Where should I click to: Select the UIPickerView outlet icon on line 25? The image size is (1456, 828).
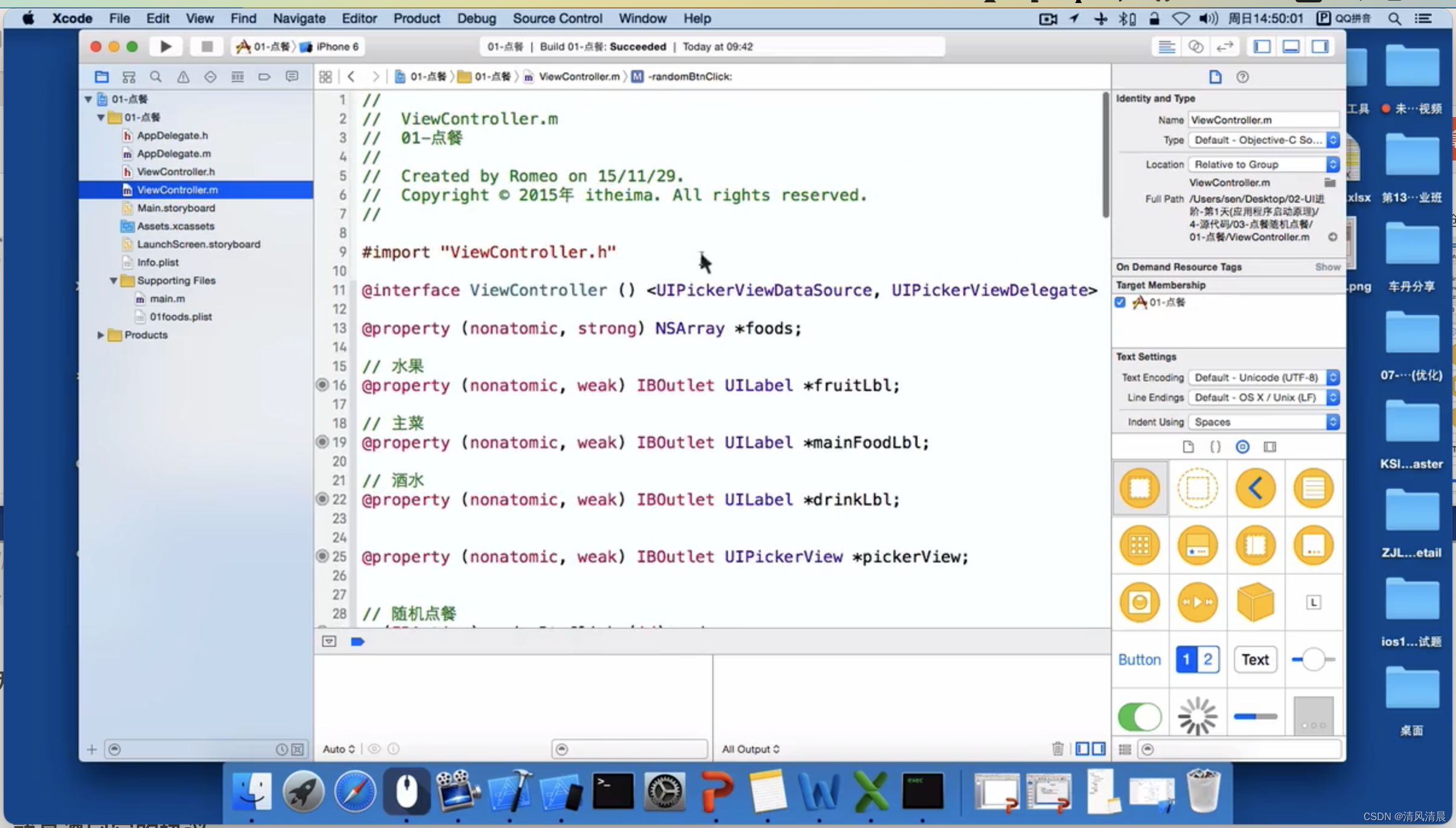(x=322, y=556)
